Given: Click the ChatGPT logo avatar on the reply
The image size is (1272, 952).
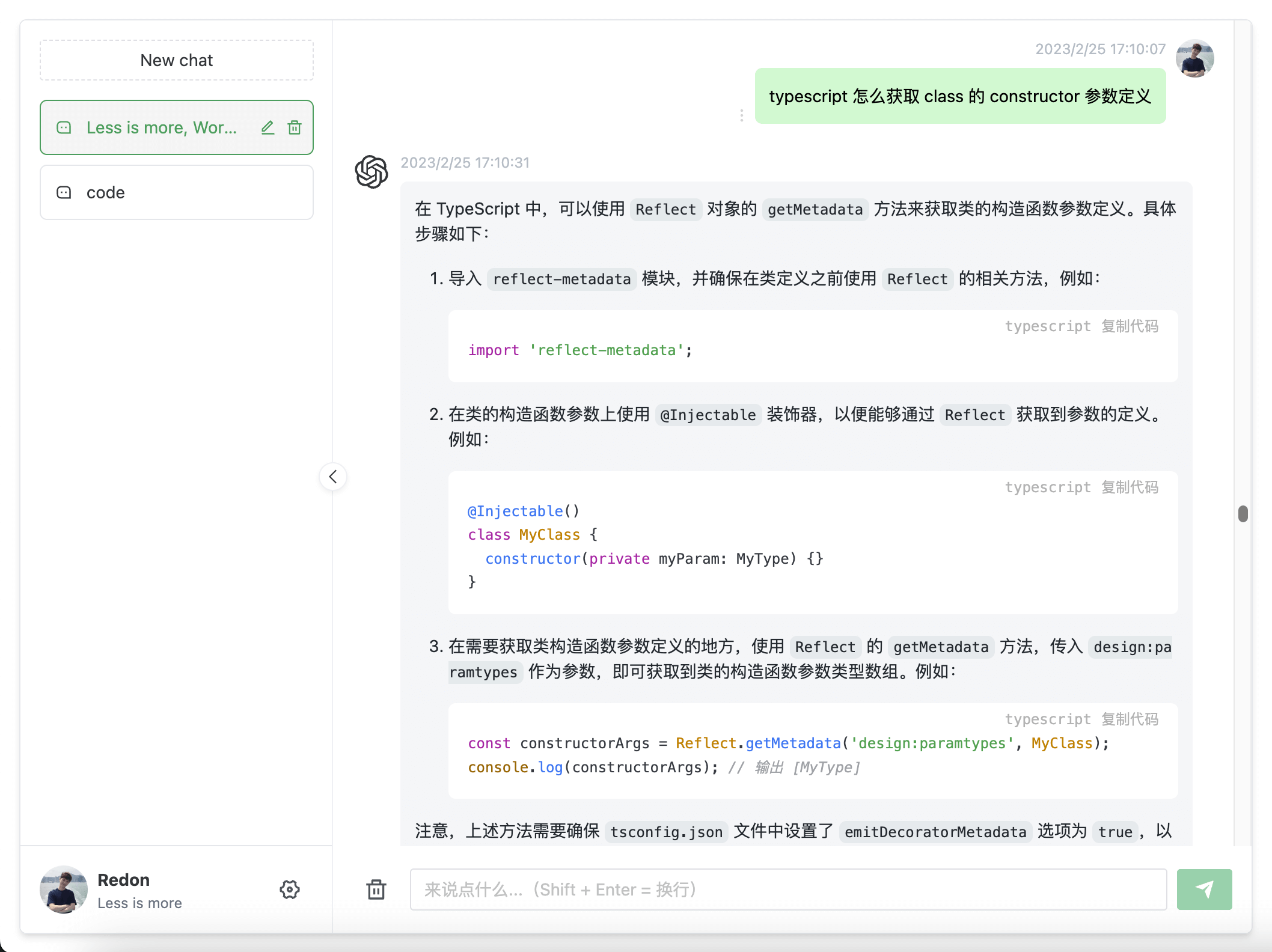Looking at the screenshot, I should click(371, 172).
